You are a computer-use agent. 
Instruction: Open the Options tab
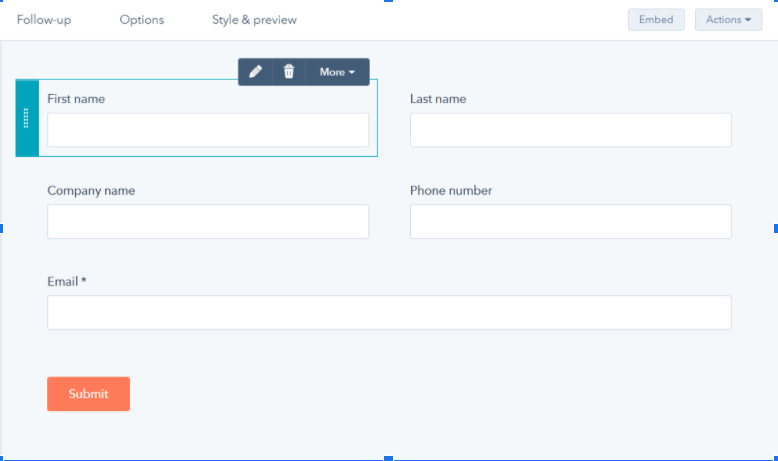pyautogui.click(x=141, y=20)
